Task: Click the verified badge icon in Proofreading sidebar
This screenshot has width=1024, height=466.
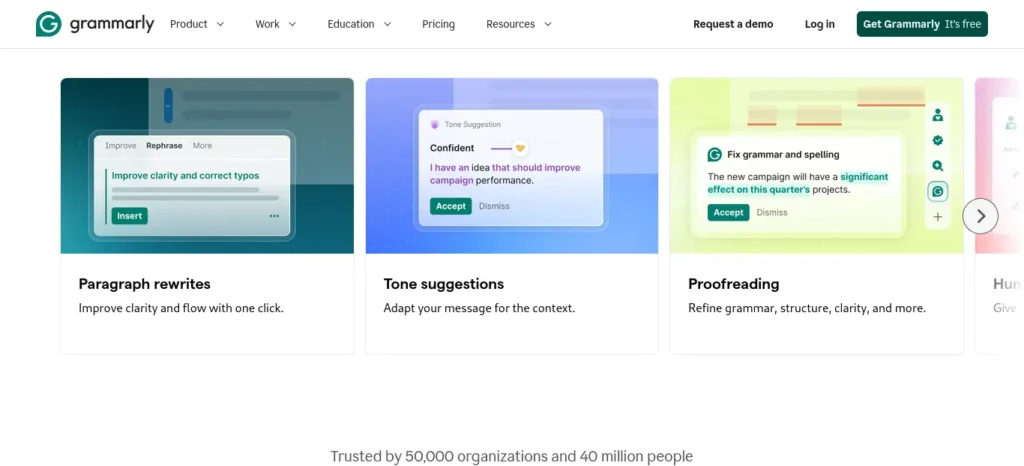Action: 938,140
